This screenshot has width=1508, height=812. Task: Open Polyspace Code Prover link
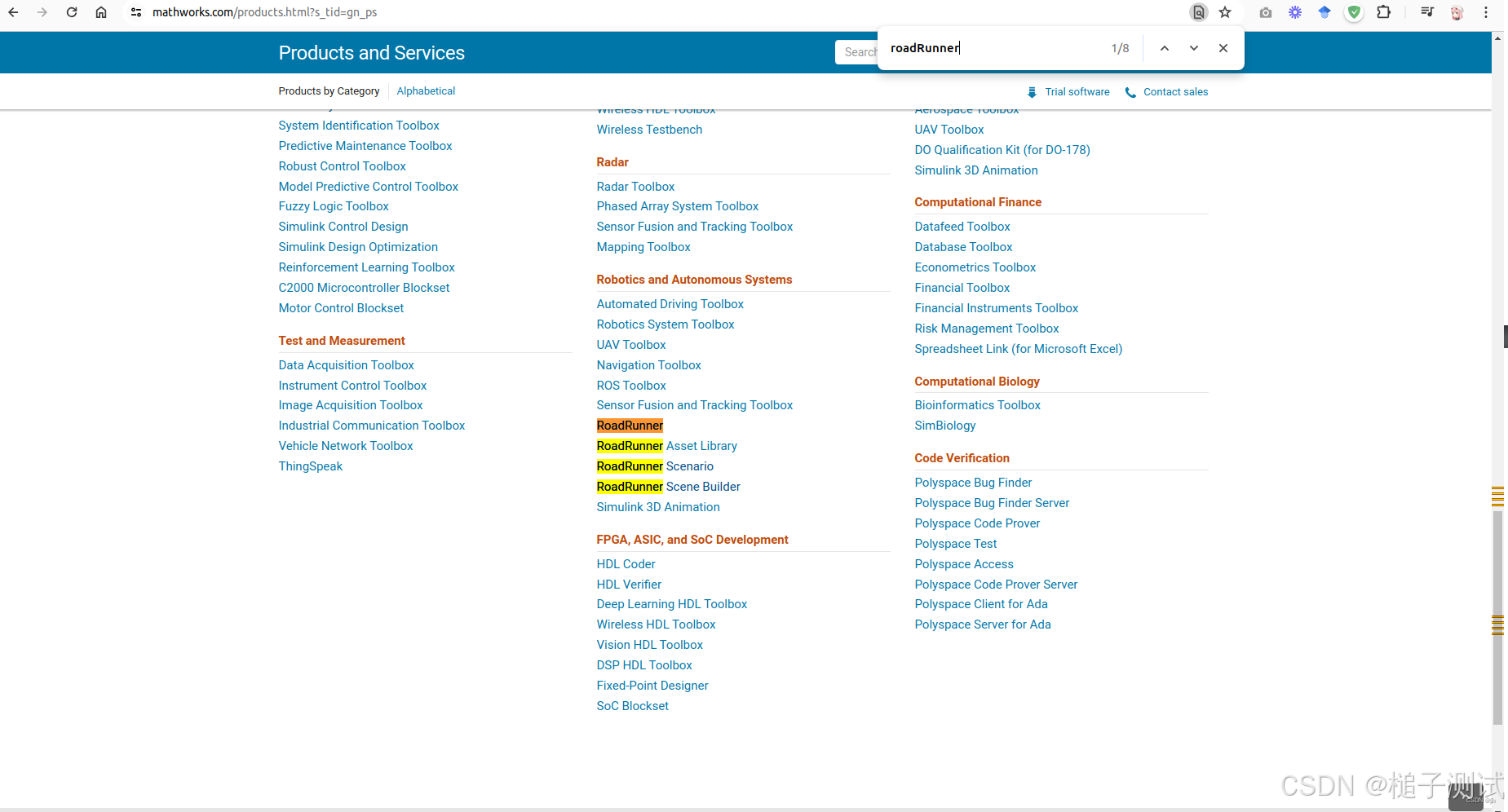point(977,523)
